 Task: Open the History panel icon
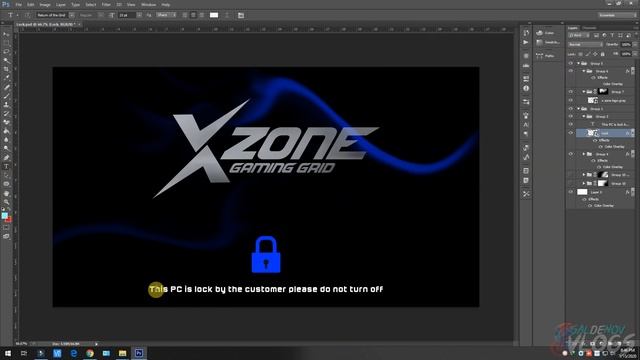pyautogui.click(x=526, y=33)
